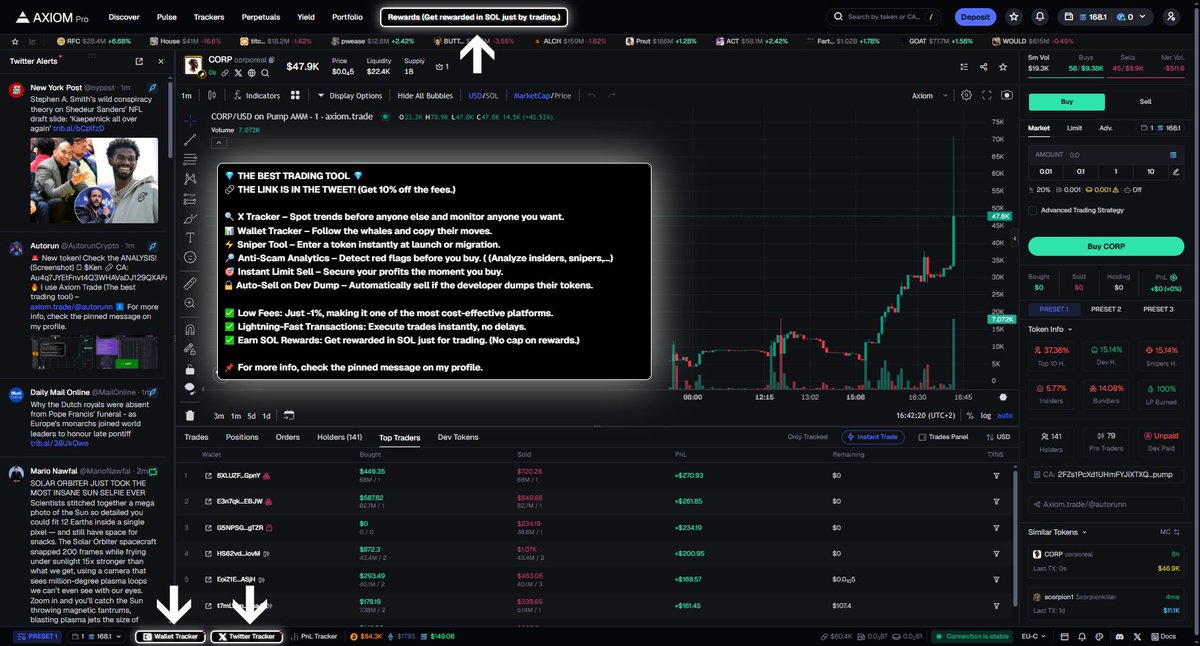Viewport: 1200px width, 646px height.
Task: Select the zoom-in chart tool
Action: tap(190, 303)
